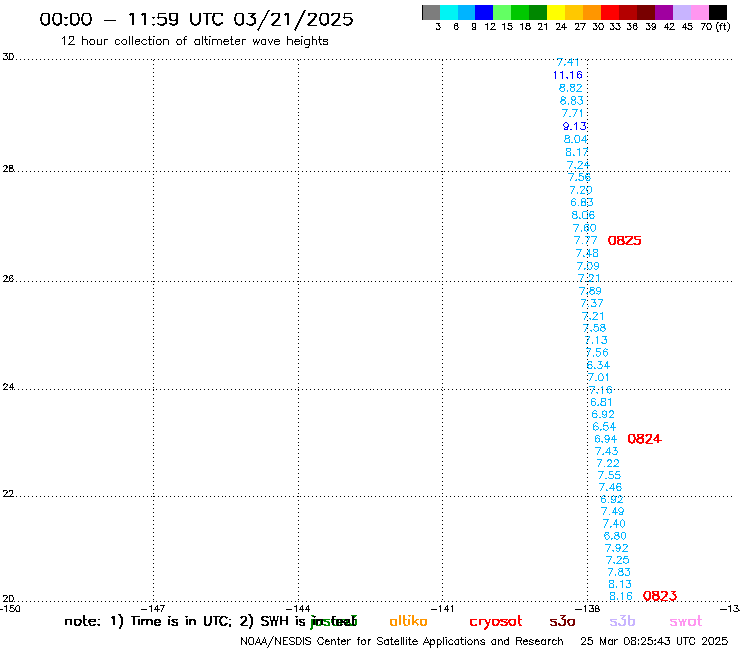This screenshot has height=650, width=740.
Task: Click the 8.83 wave height value
Action: 572,101
